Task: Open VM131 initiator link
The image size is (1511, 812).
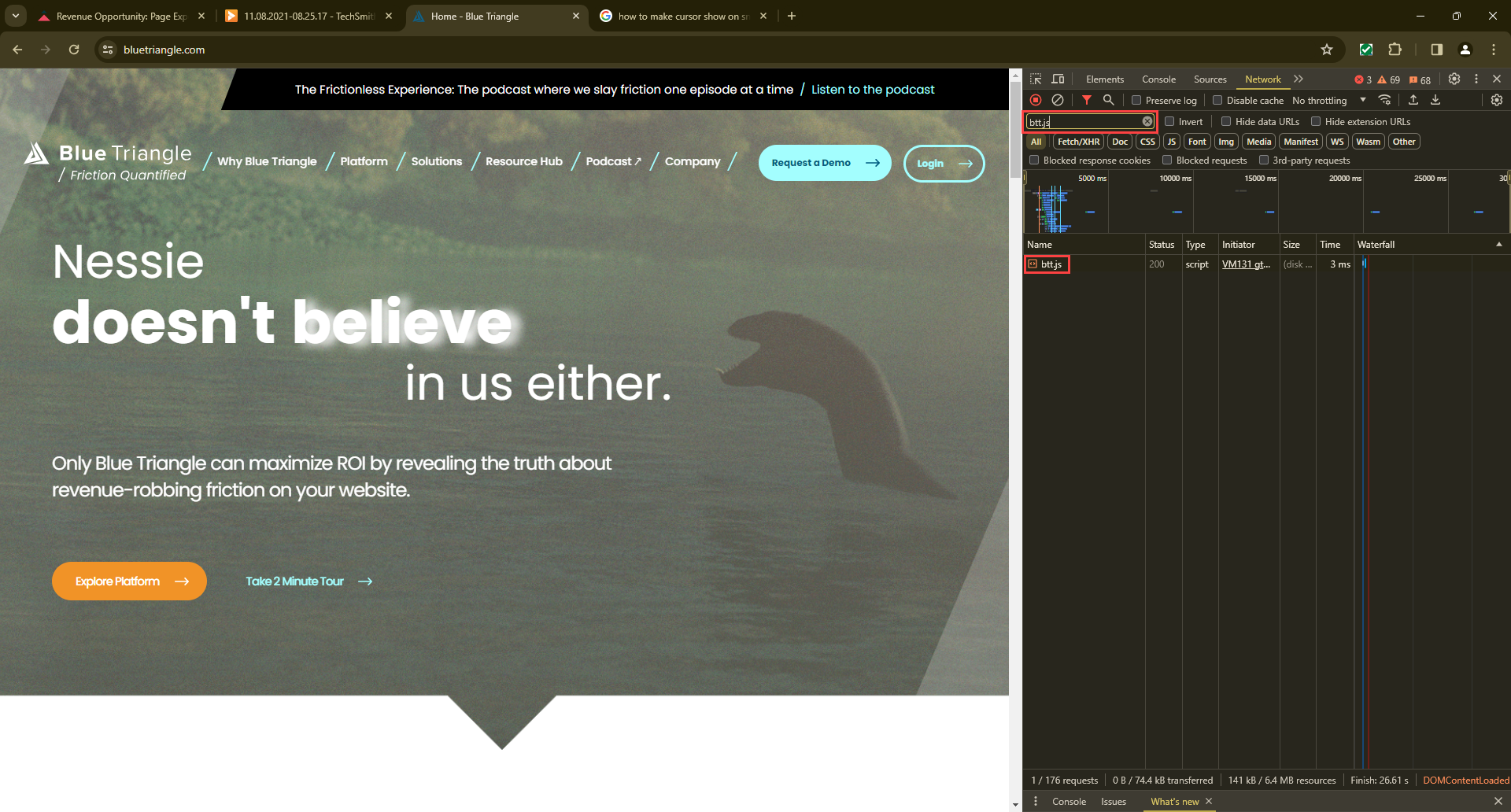Action: click(x=1246, y=264)
